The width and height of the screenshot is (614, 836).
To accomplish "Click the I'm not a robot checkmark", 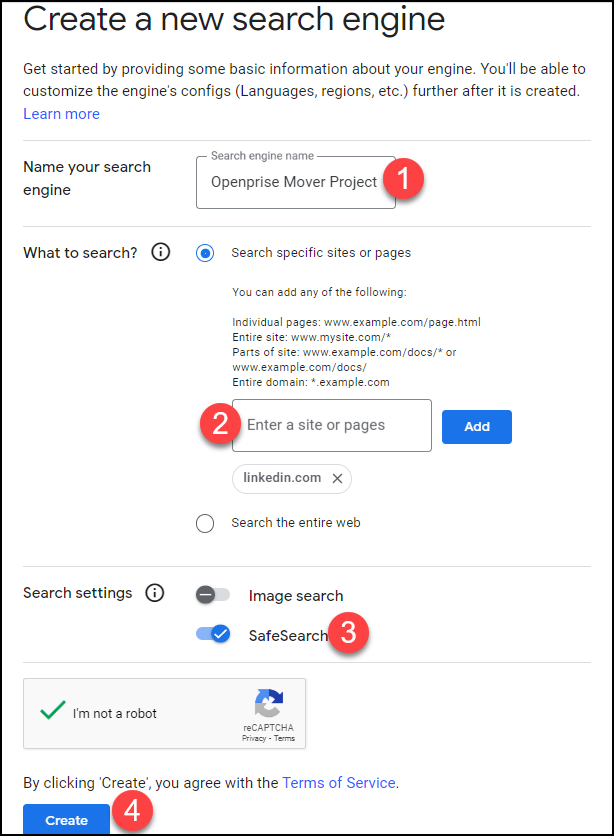I will 52,712.
